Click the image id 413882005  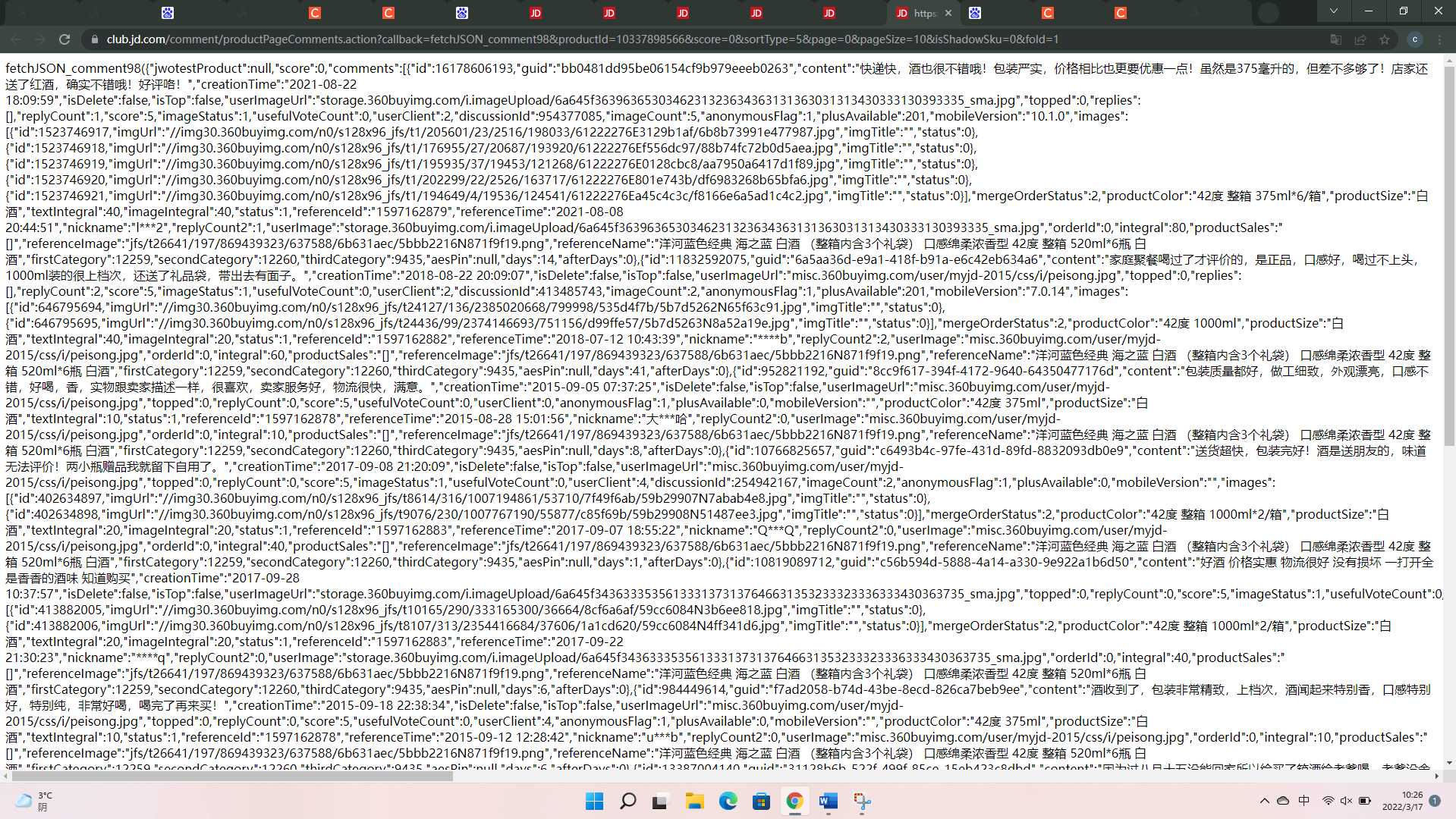click(68, 610)
